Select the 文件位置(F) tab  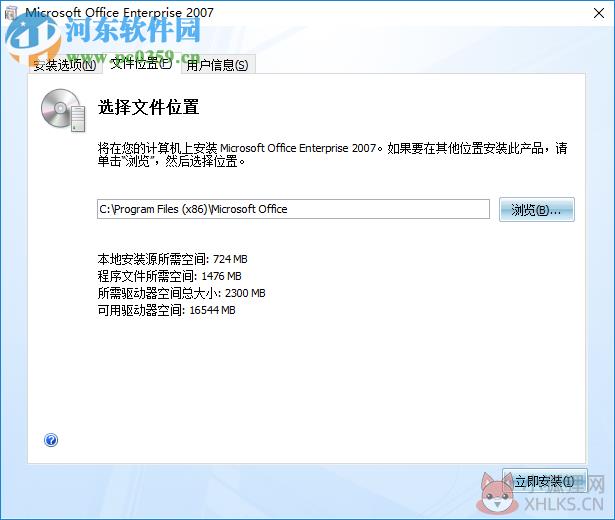[x=141, y=63]
